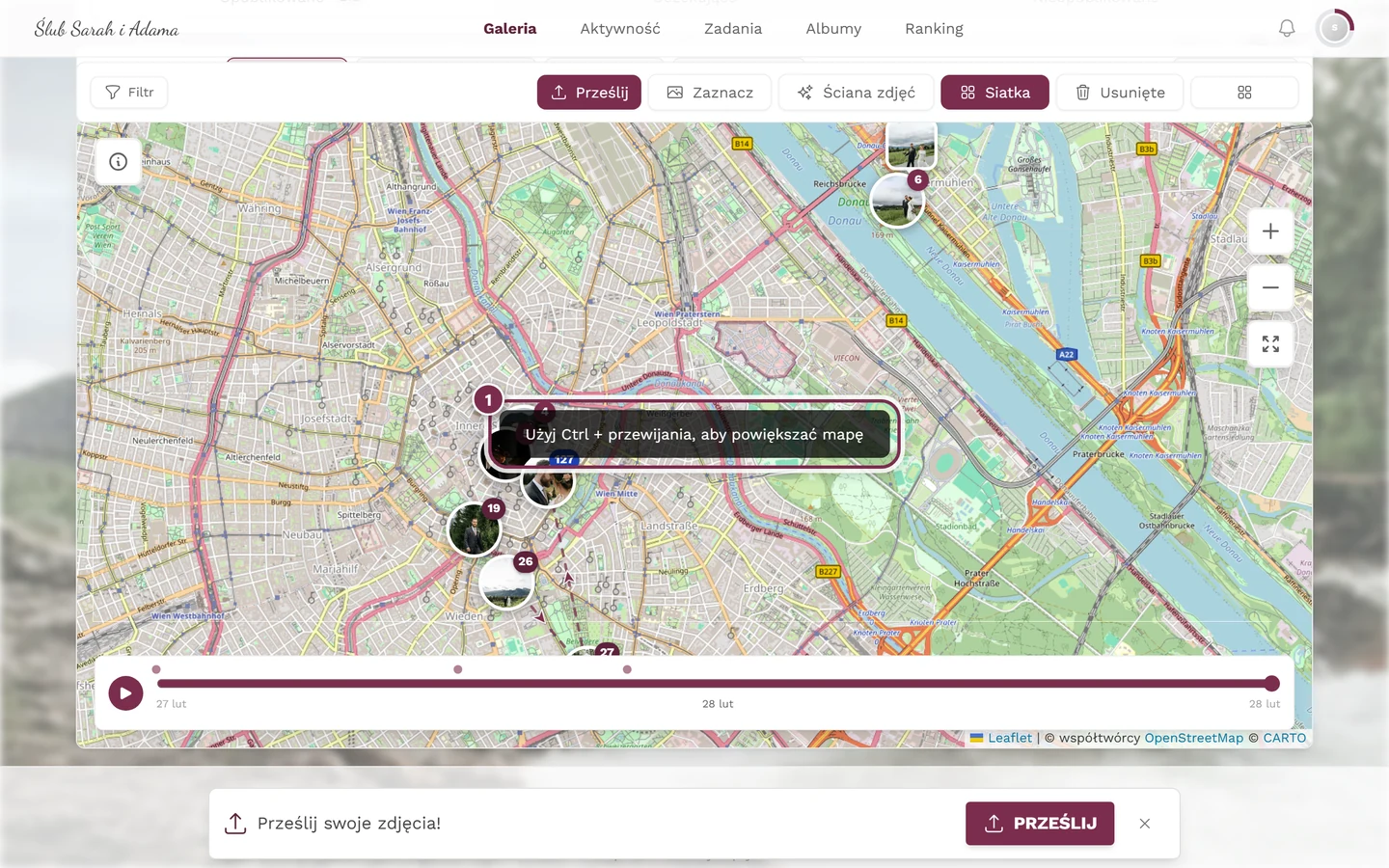
Task: Click the first timeline dot at 27 lut
Action: (156, 669)
